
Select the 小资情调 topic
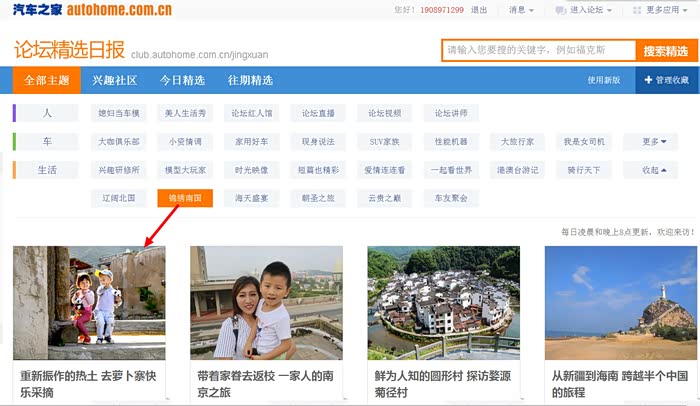pyautogui.click(x=185, y=142)
